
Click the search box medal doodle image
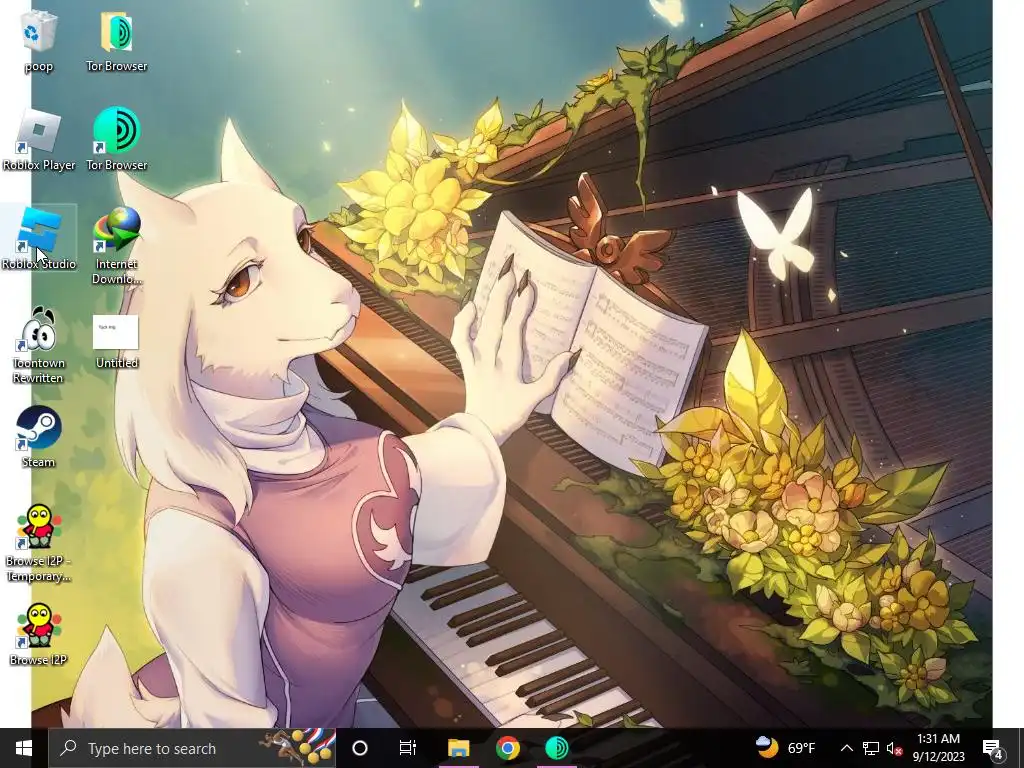[297, 747]
